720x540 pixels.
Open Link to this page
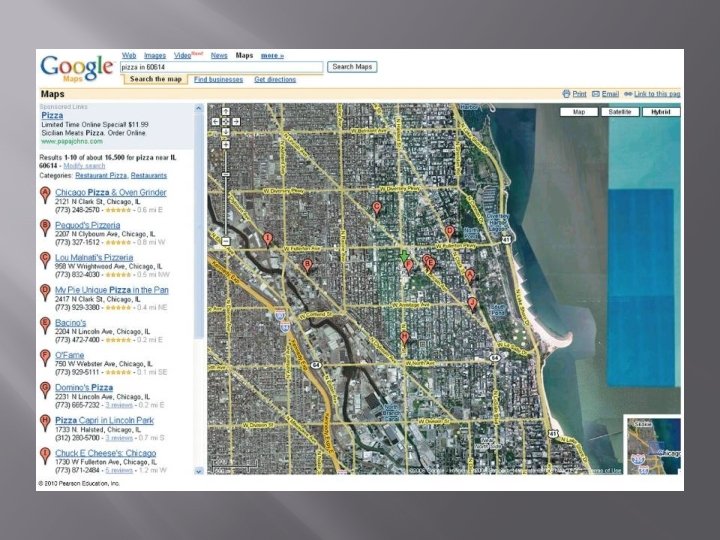pos(657,94)
